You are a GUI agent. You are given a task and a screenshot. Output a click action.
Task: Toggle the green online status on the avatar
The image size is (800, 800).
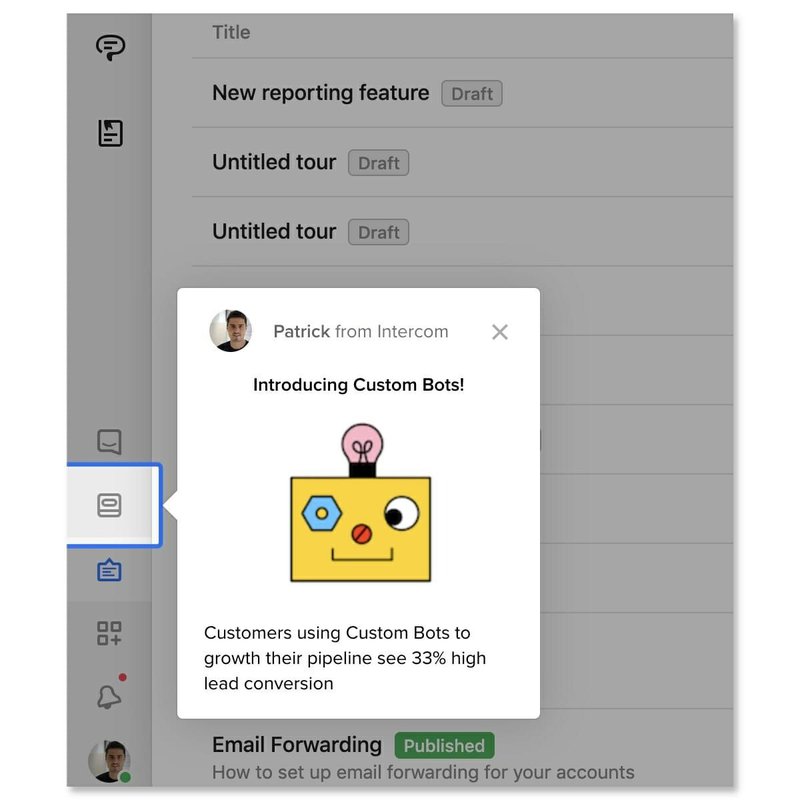(x=126, y=777)
